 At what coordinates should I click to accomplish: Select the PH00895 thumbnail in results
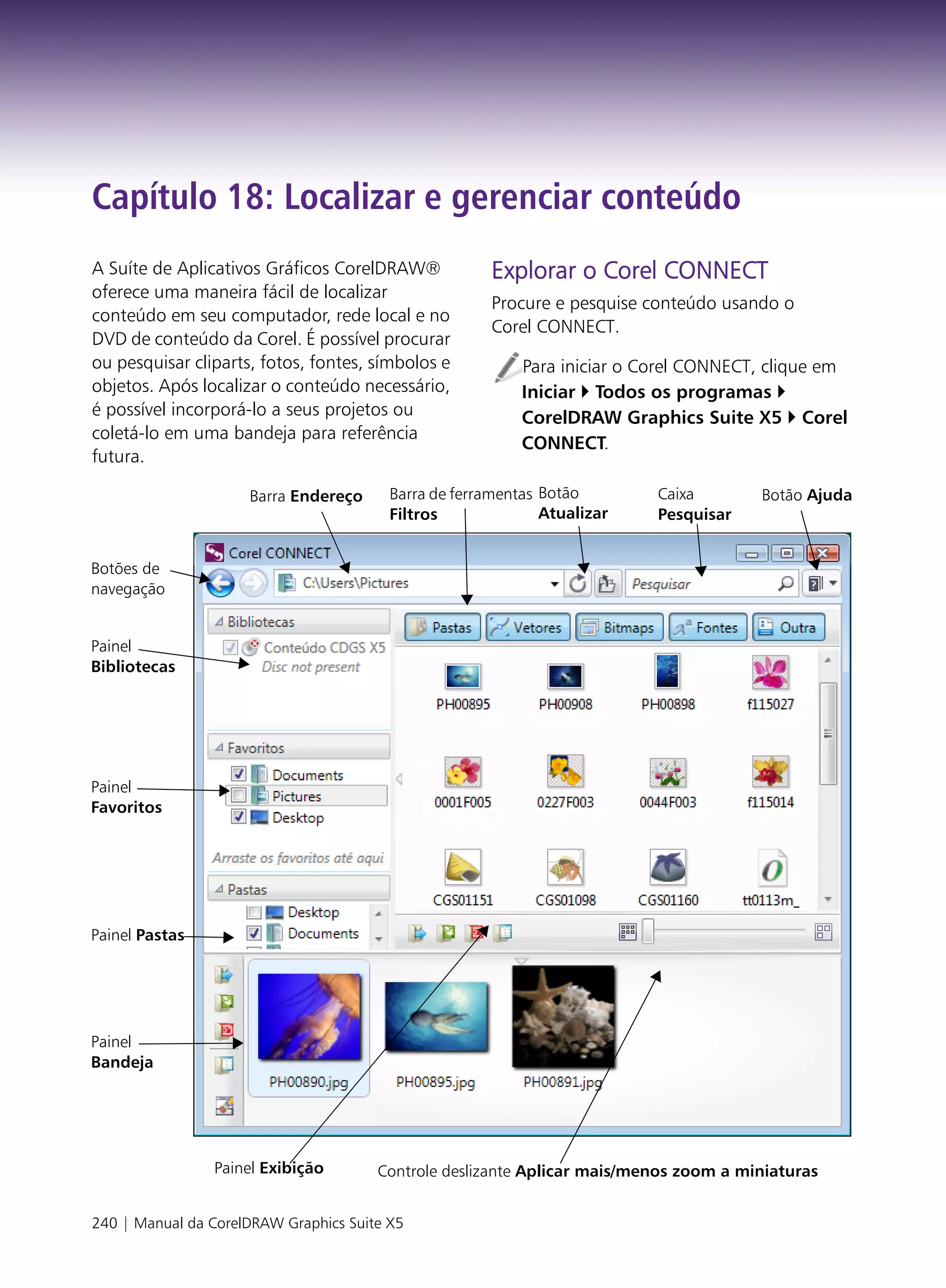pyautogui.click(x=463, y=676)
